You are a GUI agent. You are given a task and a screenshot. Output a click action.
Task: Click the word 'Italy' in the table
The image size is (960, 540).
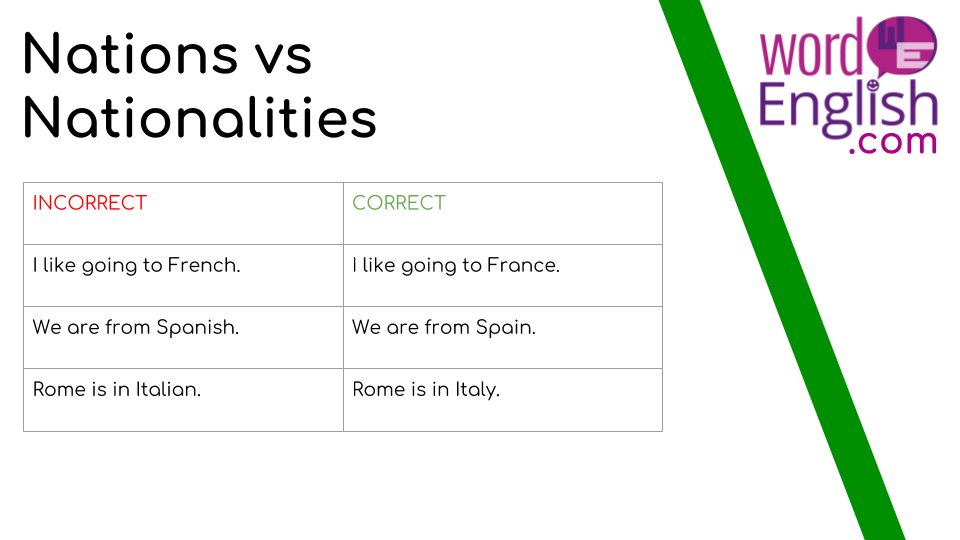475,389
